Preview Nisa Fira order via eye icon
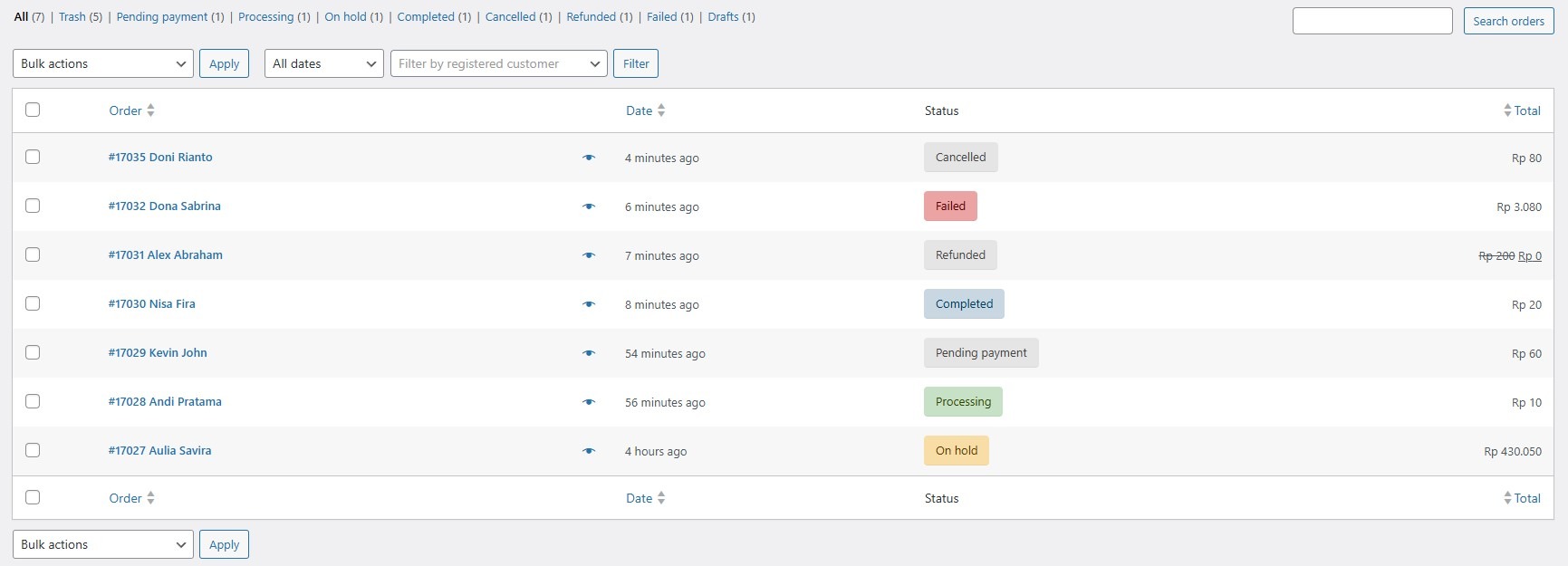 [x=589, y=304]
